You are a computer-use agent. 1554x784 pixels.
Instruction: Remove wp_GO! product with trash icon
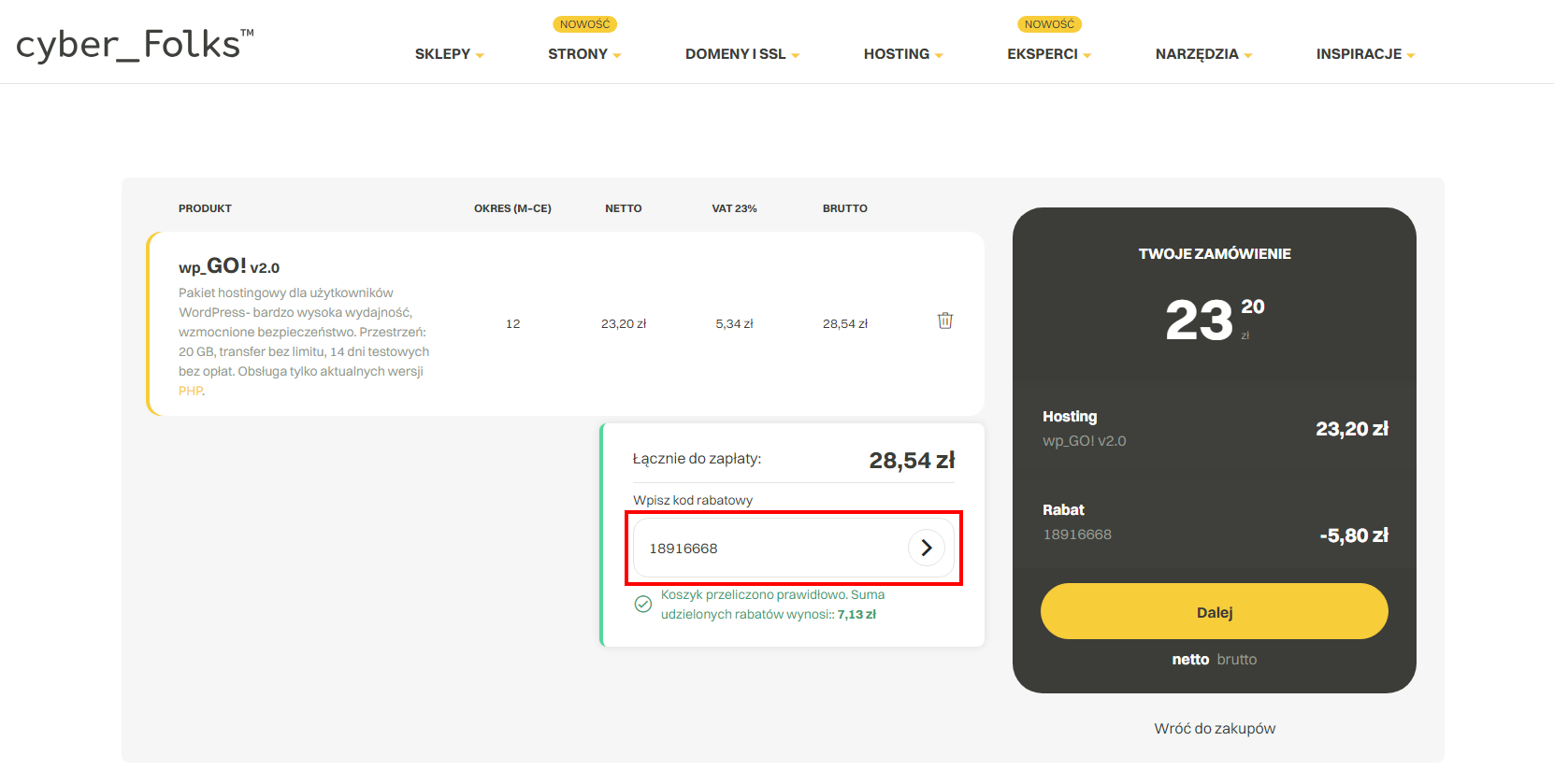tap(945, 321)
